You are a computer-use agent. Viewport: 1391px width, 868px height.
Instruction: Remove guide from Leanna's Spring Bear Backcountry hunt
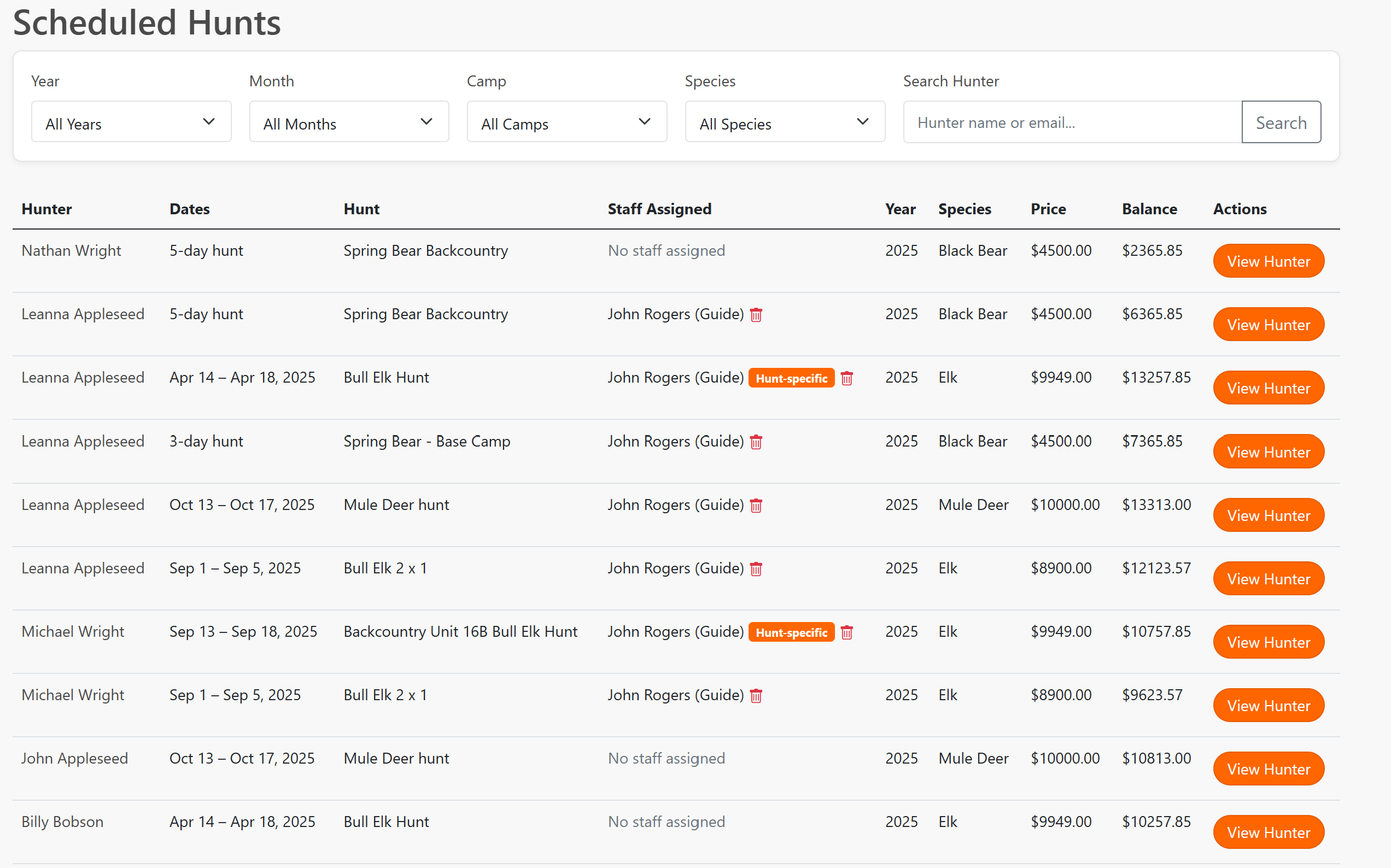(x=756, y=315)
